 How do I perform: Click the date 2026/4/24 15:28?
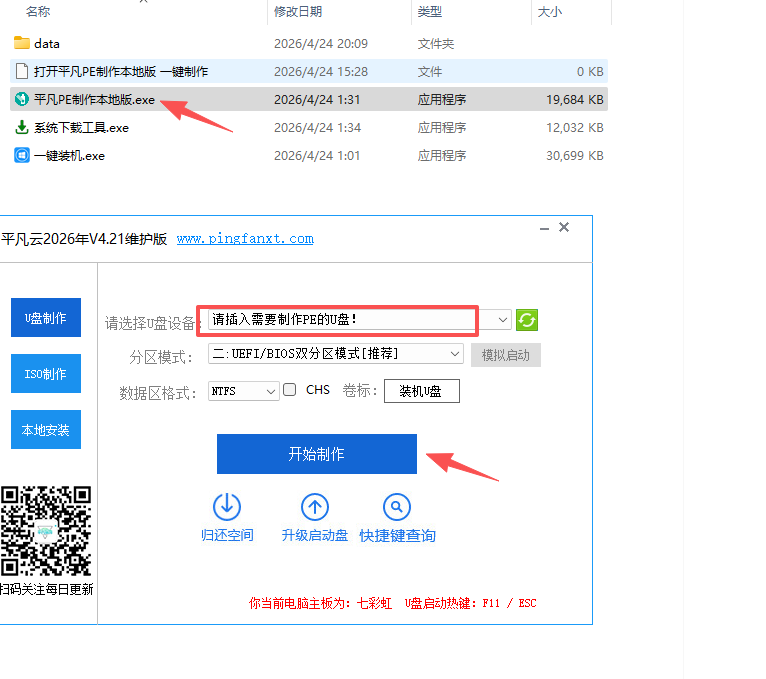coord(320,71)
